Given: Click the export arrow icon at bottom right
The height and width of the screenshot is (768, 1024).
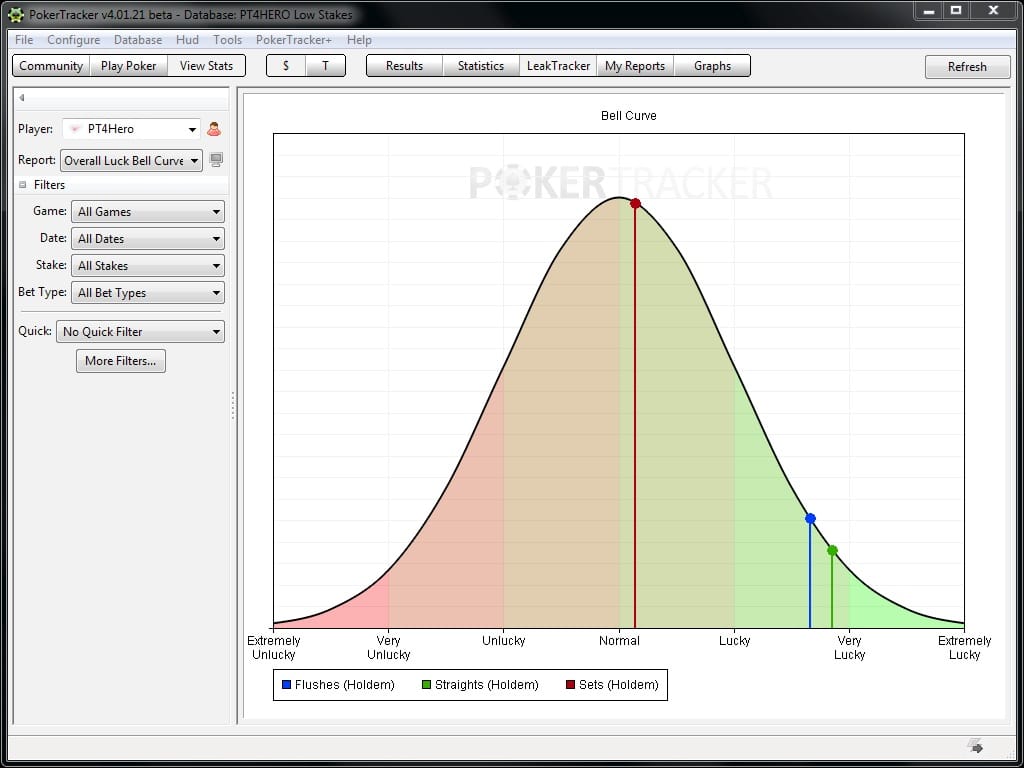Looking at the screenshot, I should (975, 746).
